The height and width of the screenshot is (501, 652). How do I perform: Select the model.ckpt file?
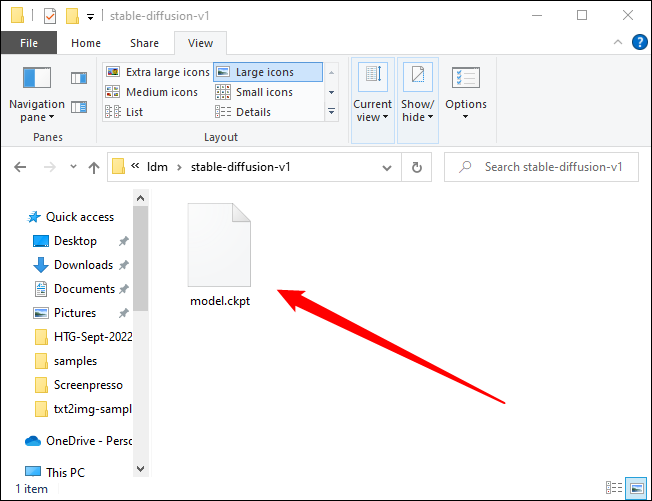(x=220, y=256)
